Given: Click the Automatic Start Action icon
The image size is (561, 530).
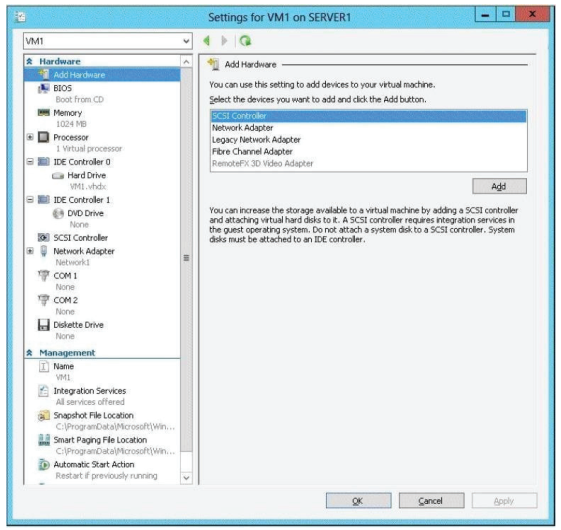Looking at the screenshot, I should 44,465.
